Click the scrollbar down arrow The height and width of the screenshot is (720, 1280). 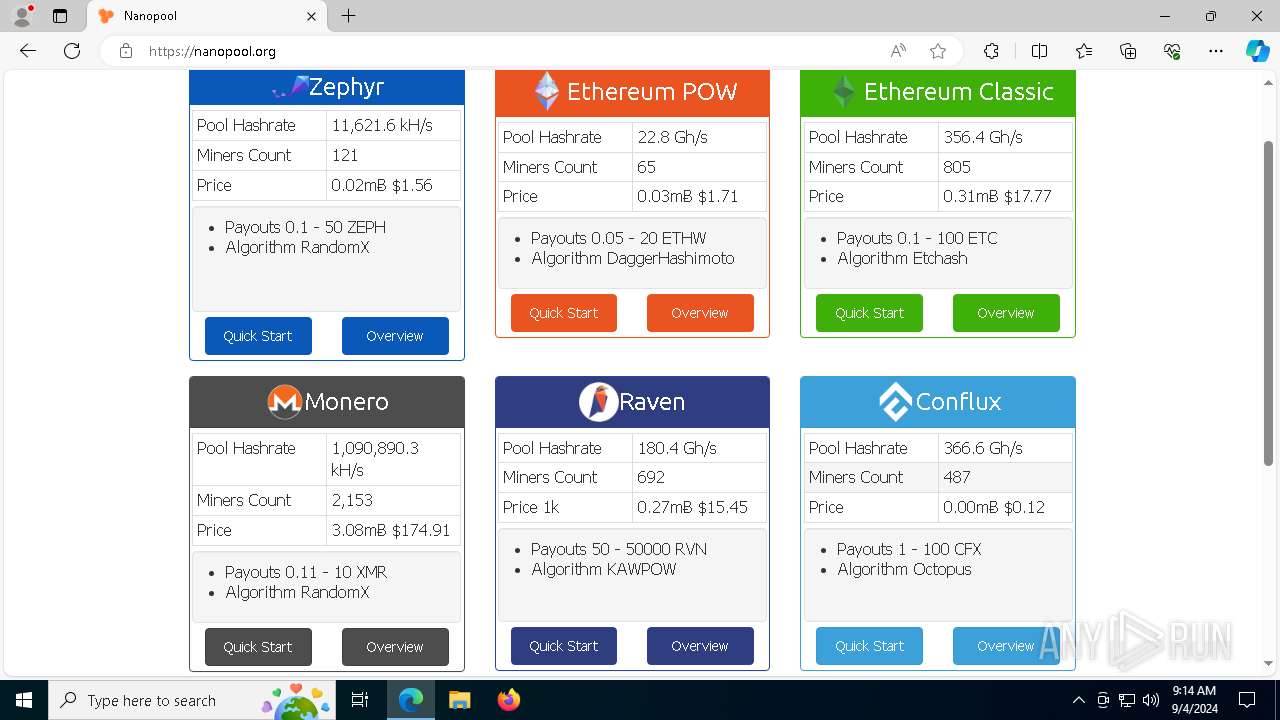1269,663
